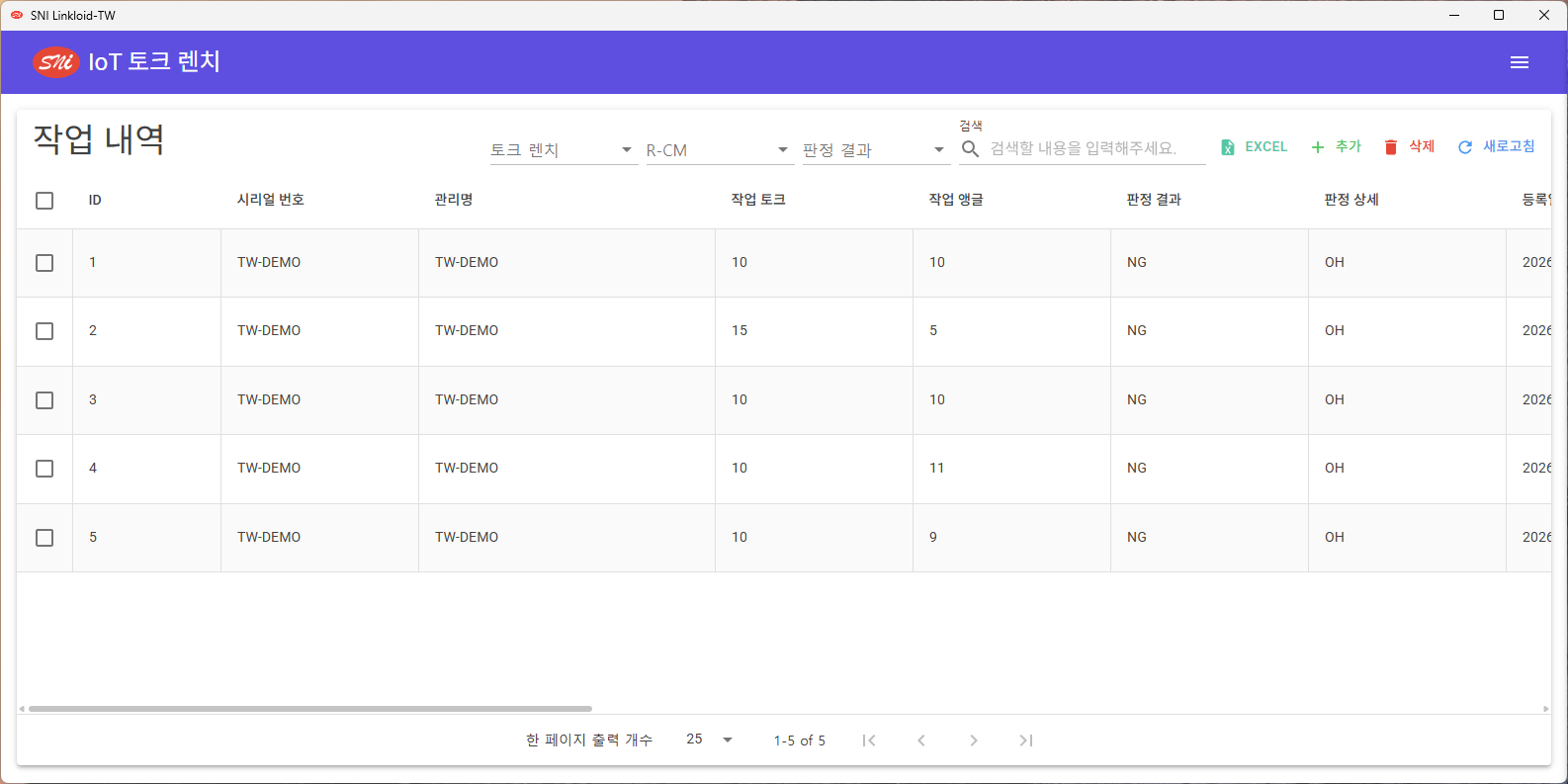1568x784 pixels.
Task: Click the SNI logo in the header
Action: [x=56, y=62]
